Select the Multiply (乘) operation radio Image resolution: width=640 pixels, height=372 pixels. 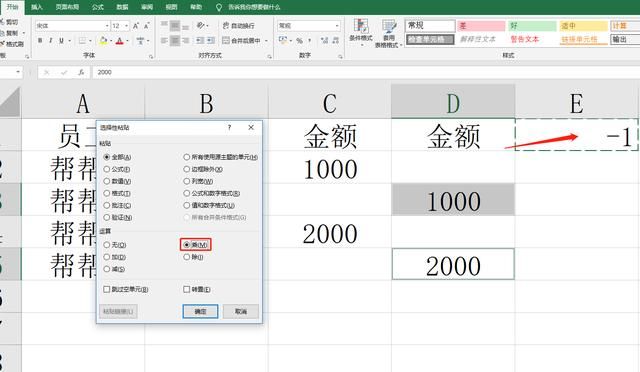187,245
